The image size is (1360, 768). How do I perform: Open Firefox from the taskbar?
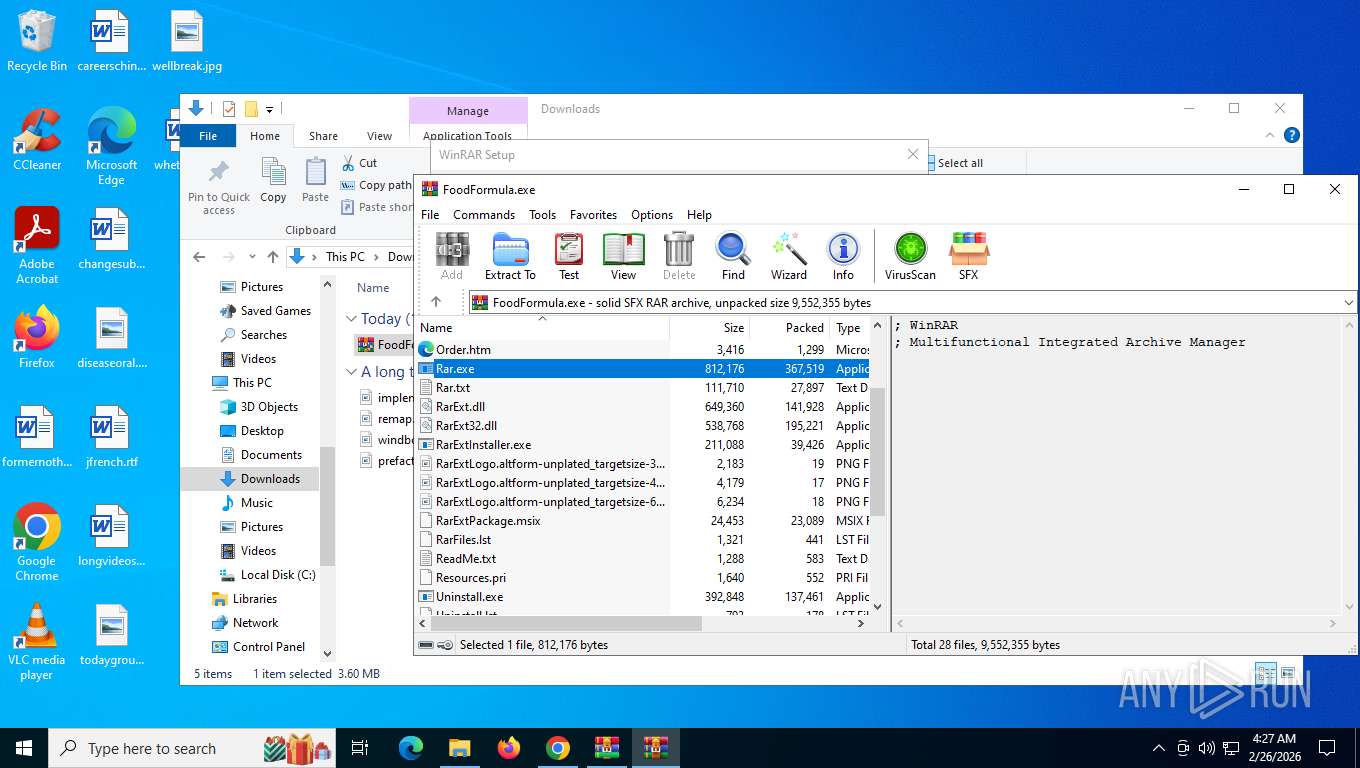click(x=509, y=748)
